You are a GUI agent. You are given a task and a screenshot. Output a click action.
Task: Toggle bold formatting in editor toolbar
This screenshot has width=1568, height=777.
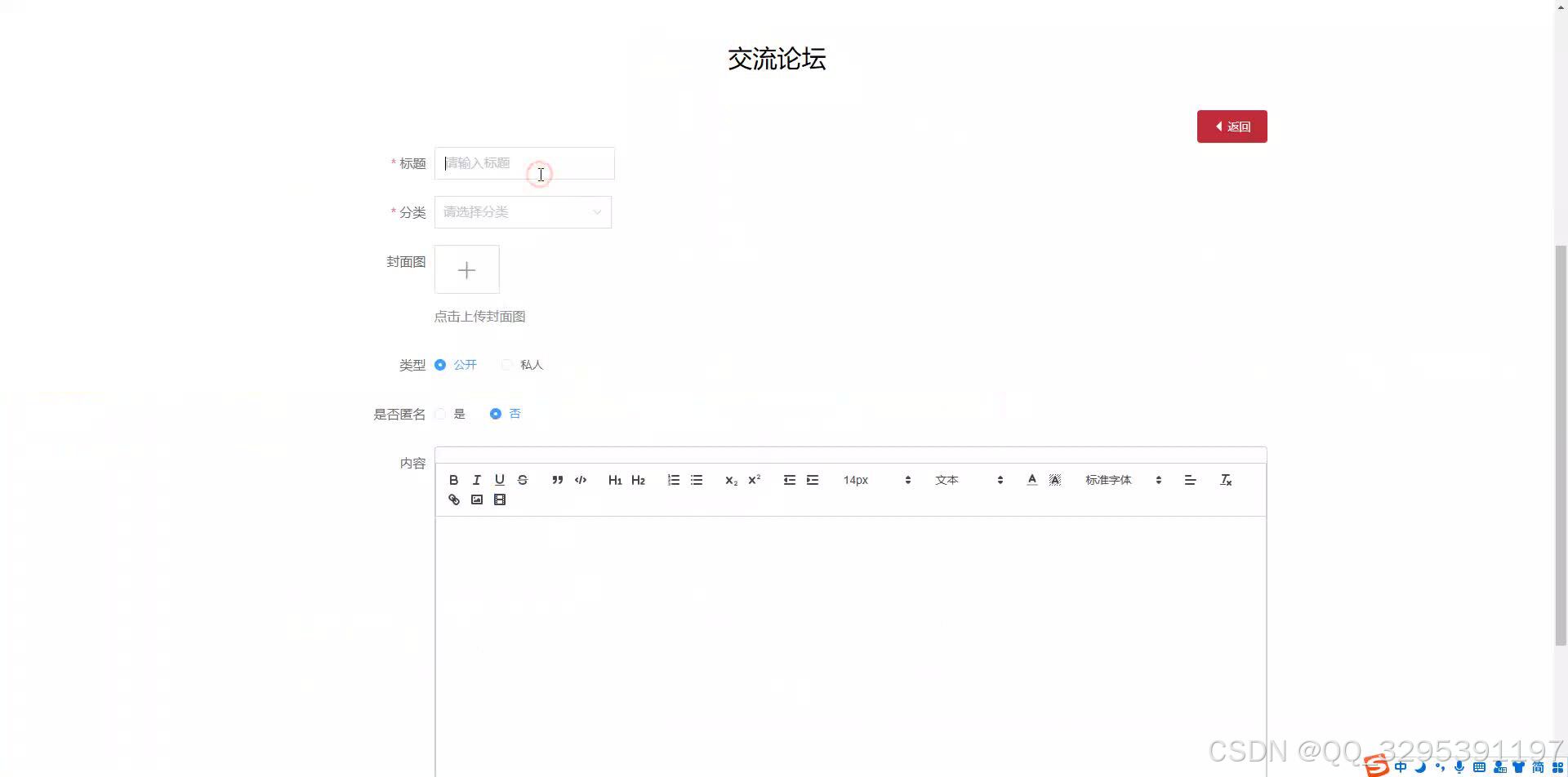[453, 480]
